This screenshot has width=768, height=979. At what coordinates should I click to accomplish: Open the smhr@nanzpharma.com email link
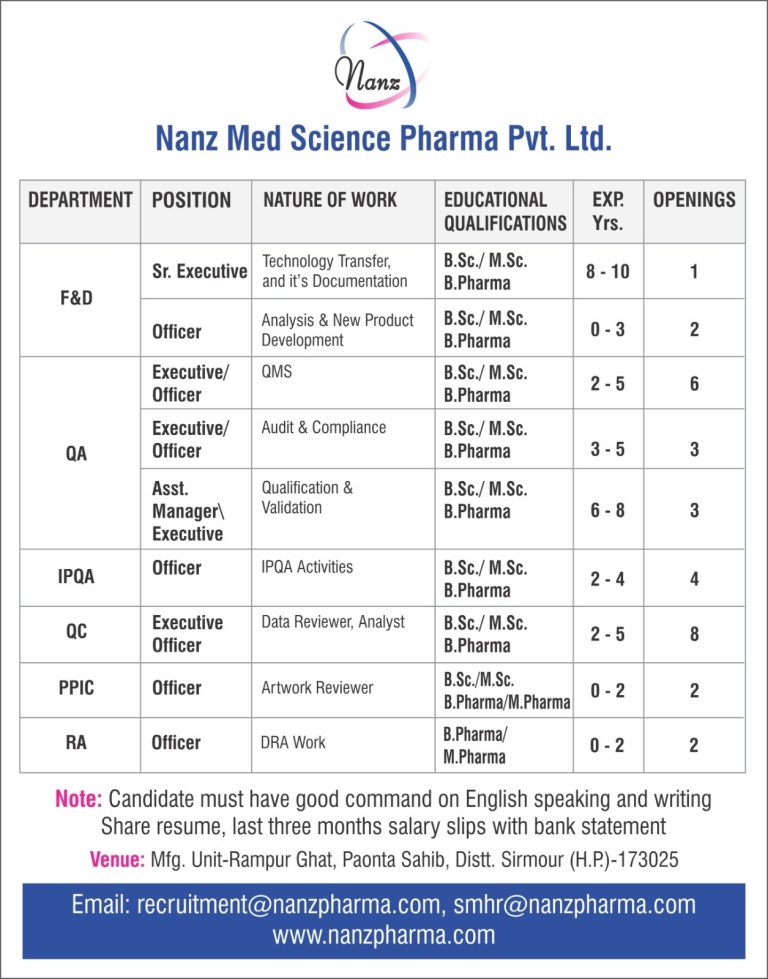coord(574,905)
